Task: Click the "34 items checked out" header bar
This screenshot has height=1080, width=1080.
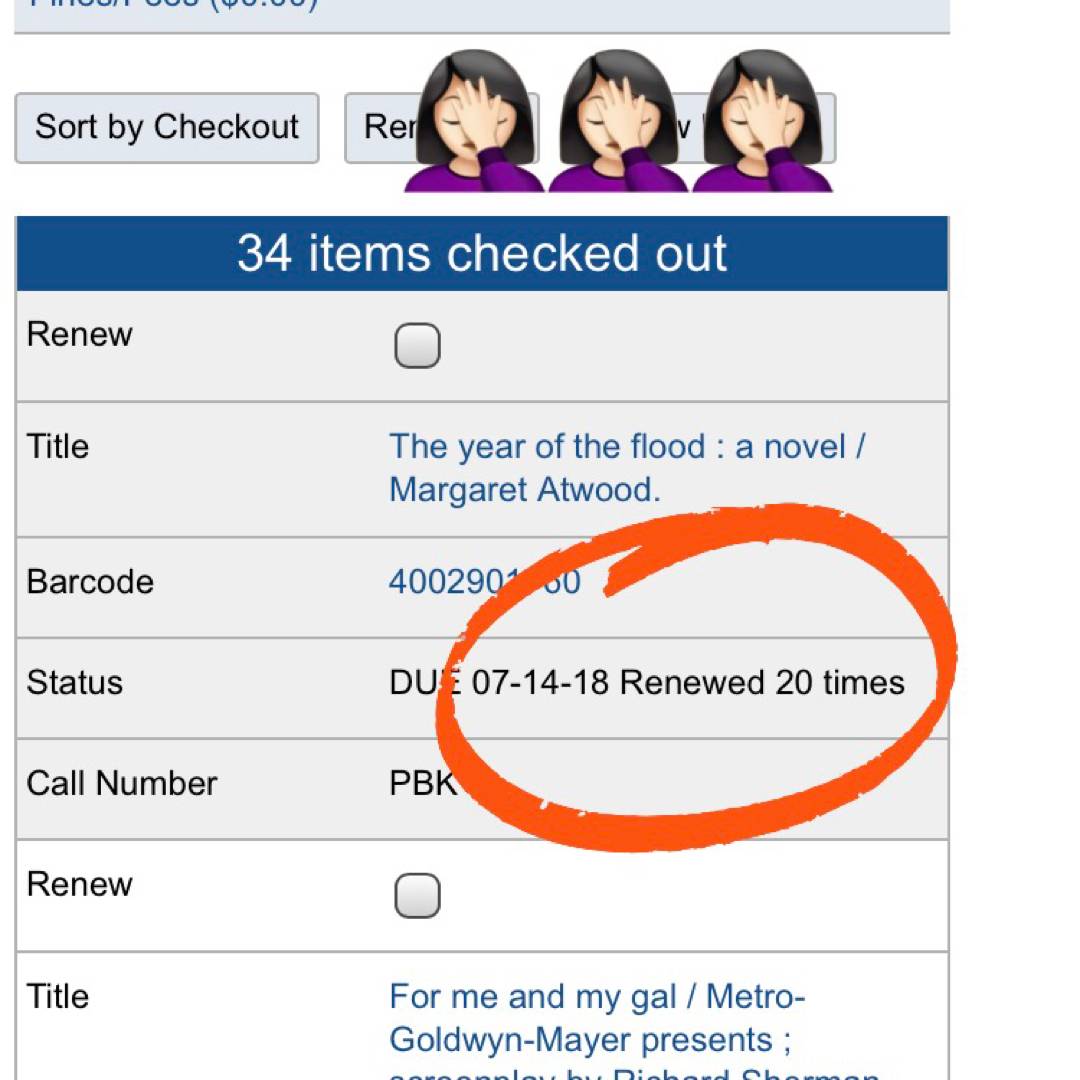Action: pos(482,254)
